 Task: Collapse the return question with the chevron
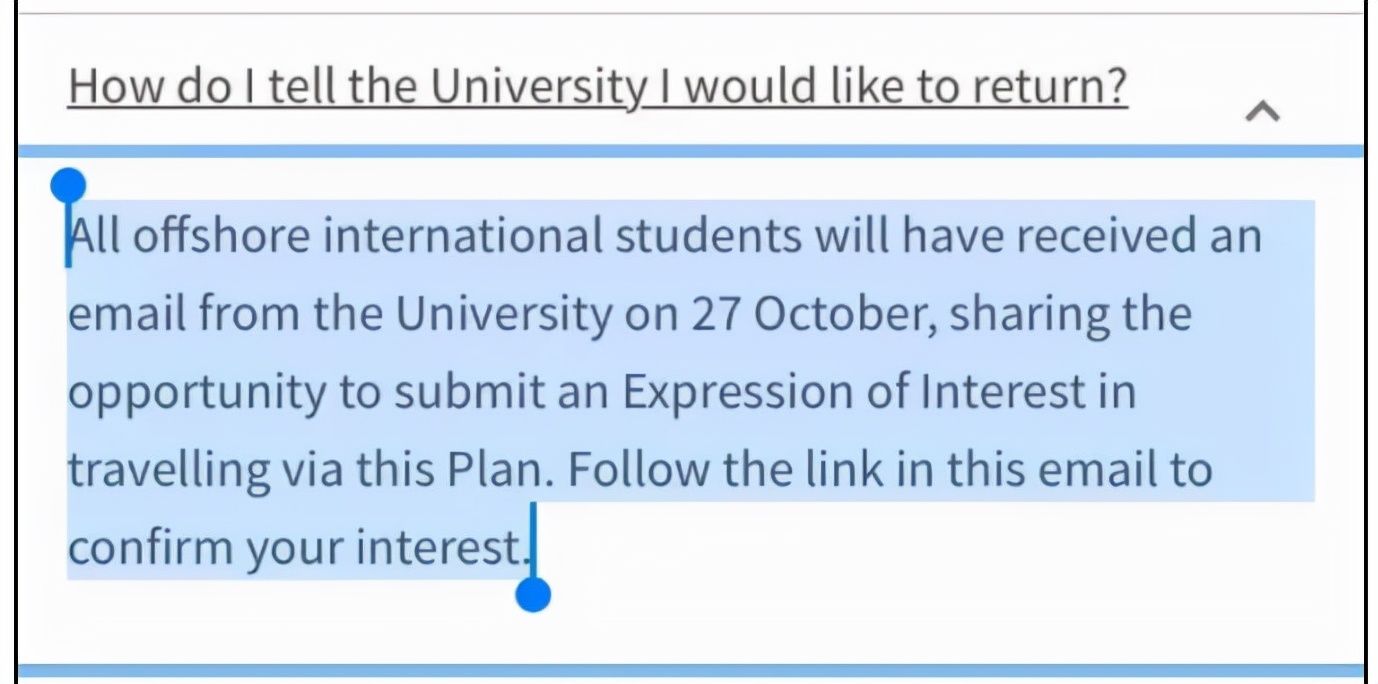click(1262, 111)
